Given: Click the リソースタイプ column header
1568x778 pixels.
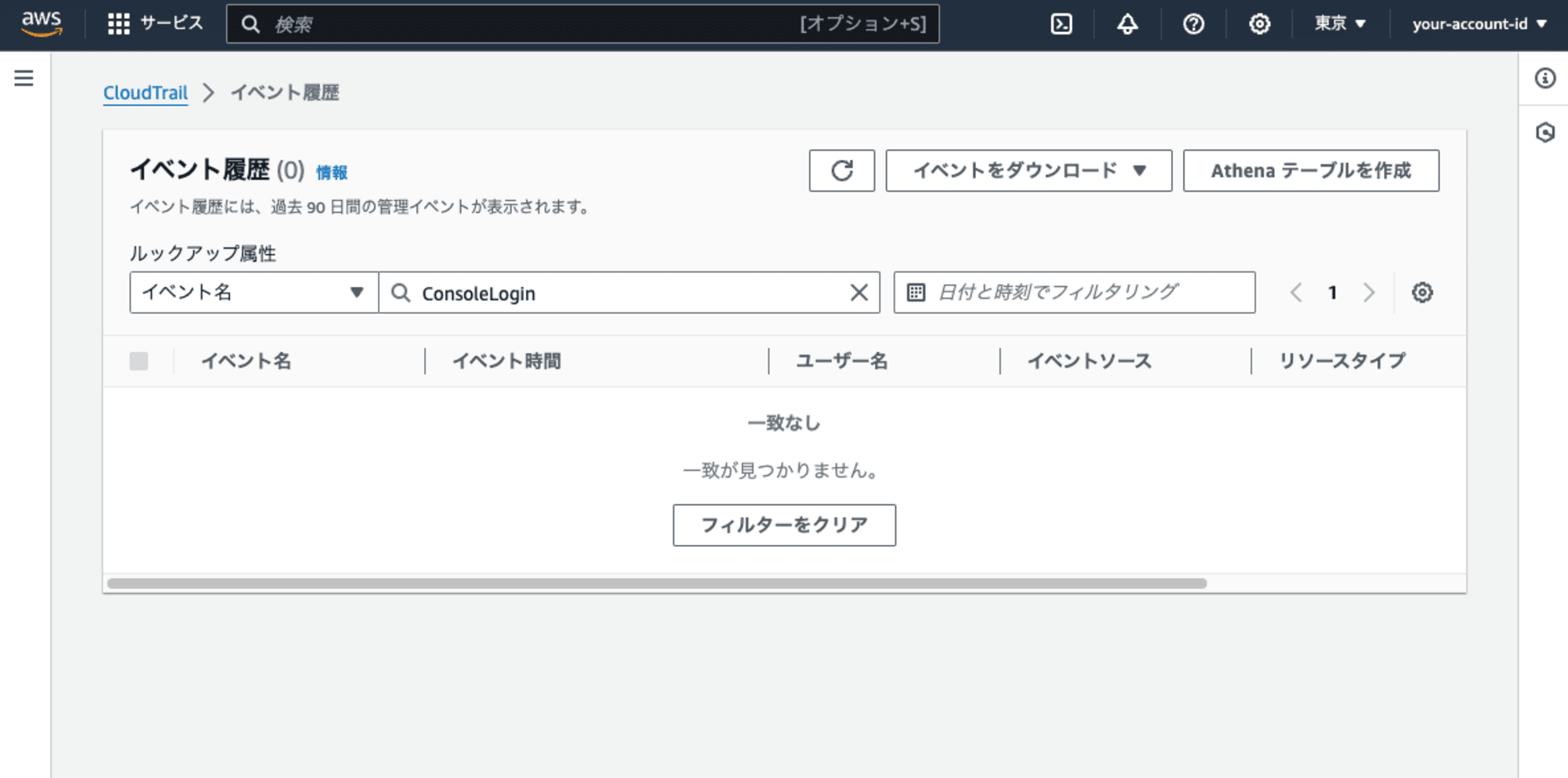Looking at the screenshot, I should (x=1342, y=361).
